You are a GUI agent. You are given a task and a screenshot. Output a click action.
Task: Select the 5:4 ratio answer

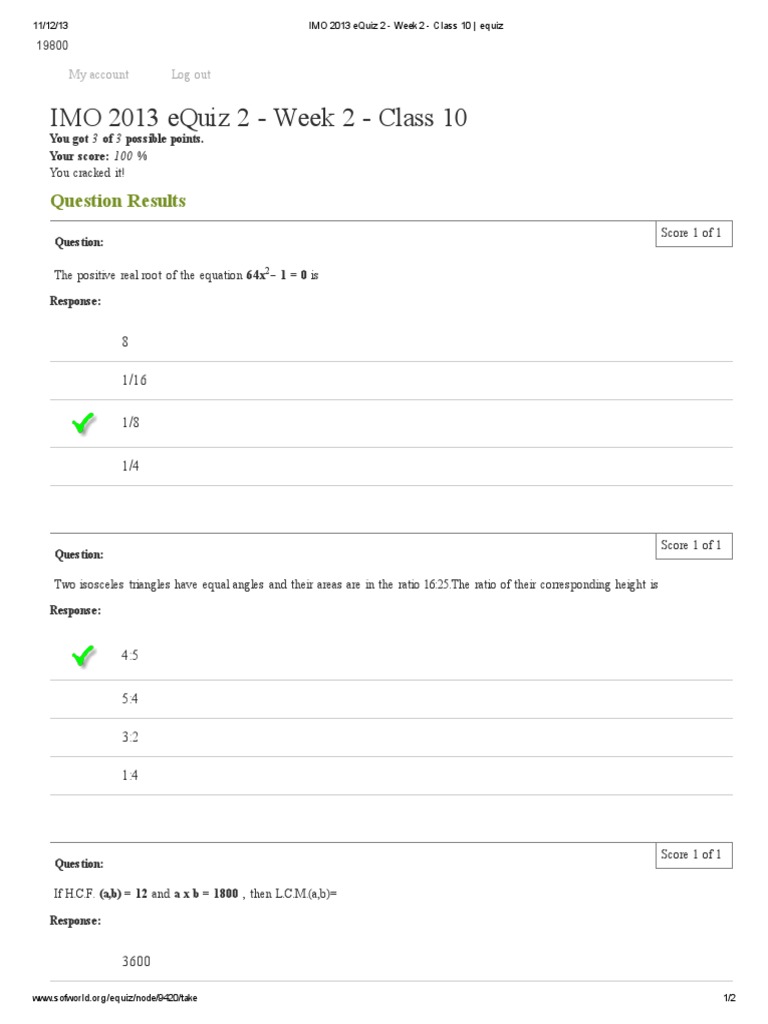pyautogui.click(x=130, y=699)
